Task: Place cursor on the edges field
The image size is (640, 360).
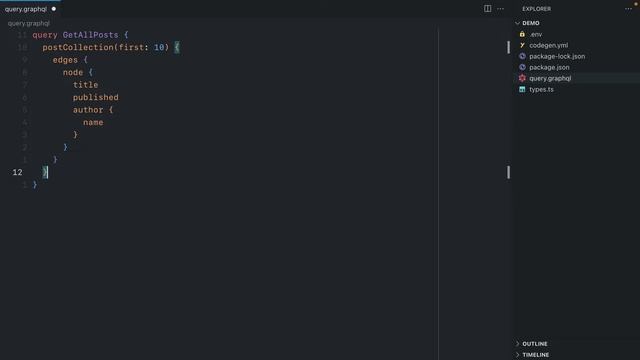Action: tap(65, 60)
